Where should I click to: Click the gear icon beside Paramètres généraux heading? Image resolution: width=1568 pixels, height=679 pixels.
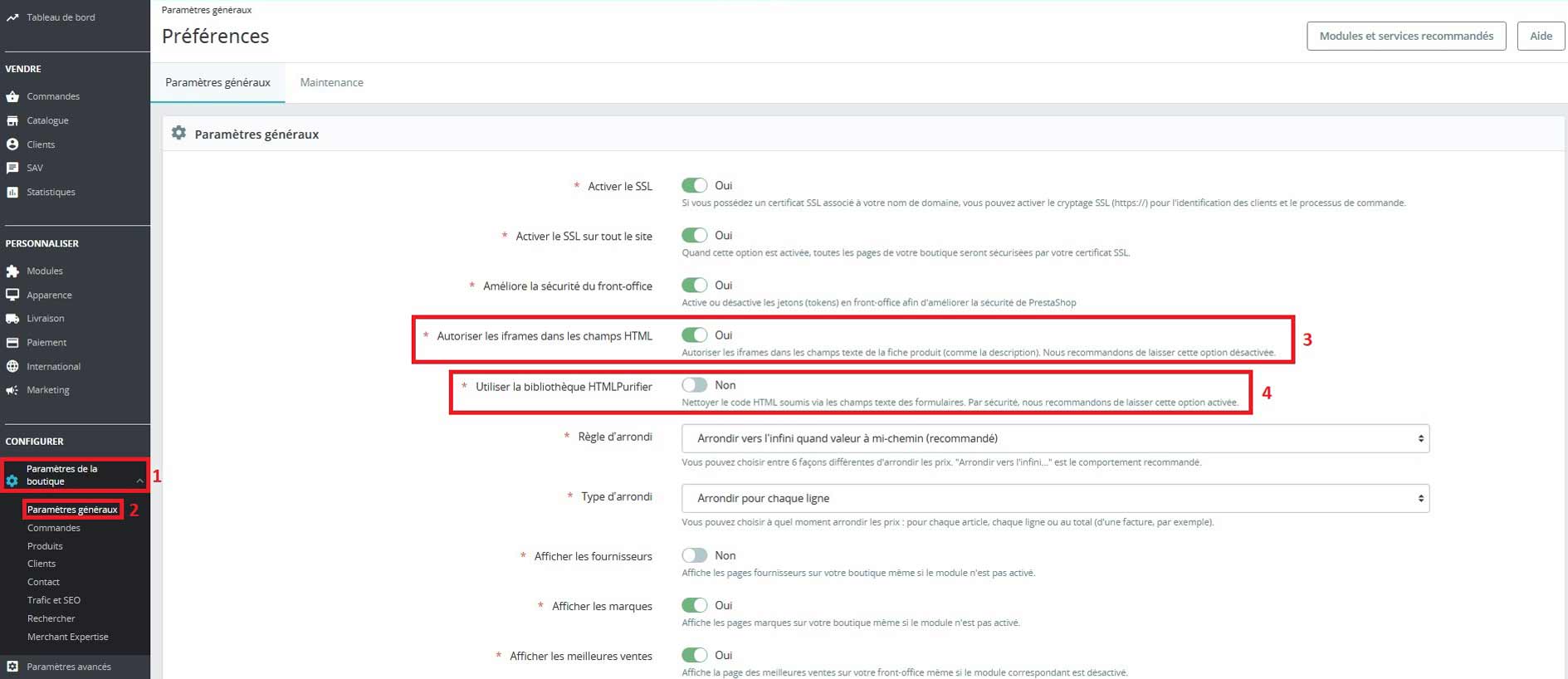click(178, 133)
